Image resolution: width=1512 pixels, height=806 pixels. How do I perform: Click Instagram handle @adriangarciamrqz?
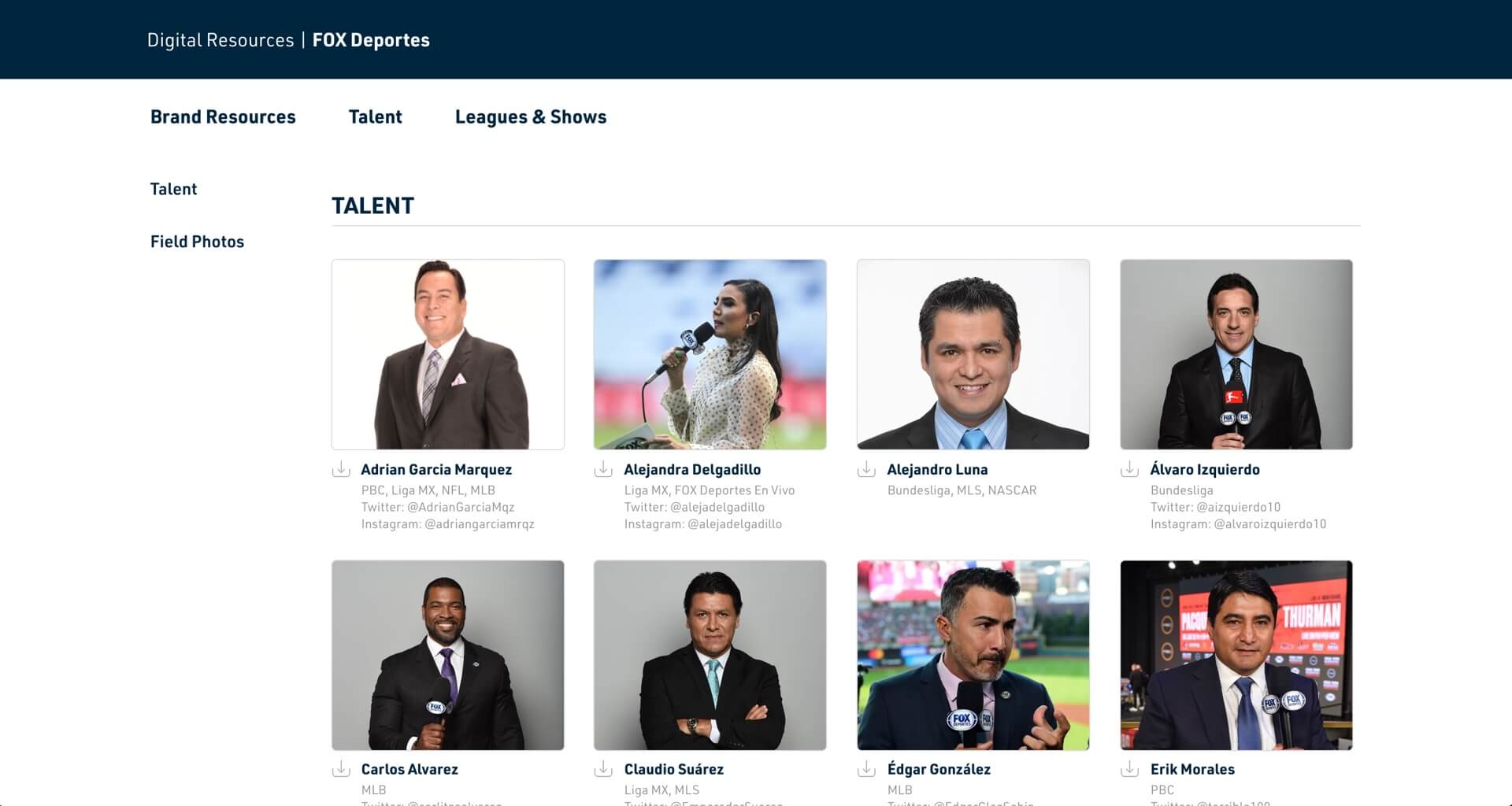(480, 523)
